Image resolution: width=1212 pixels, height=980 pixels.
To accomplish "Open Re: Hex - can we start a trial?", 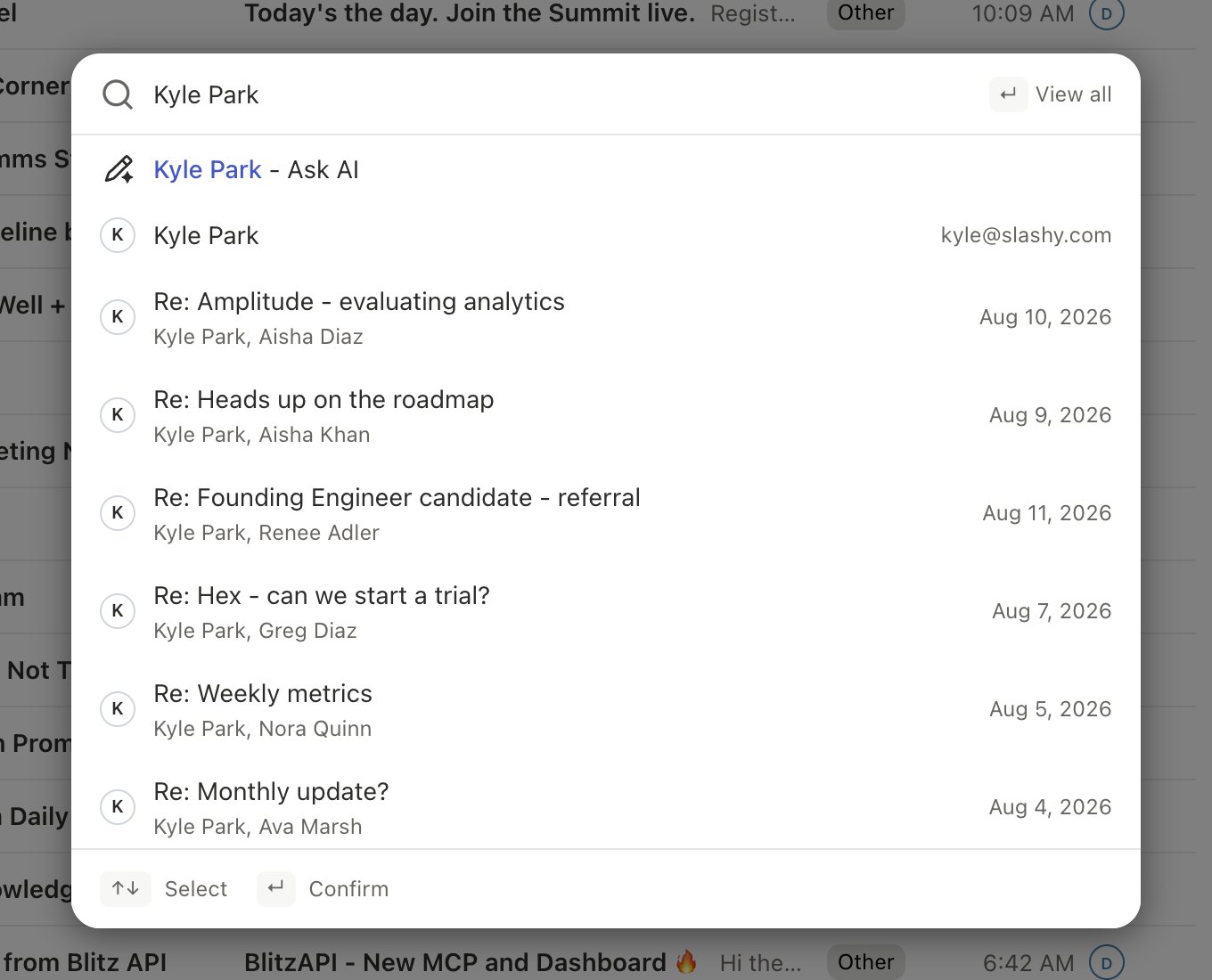I will 606,611.
